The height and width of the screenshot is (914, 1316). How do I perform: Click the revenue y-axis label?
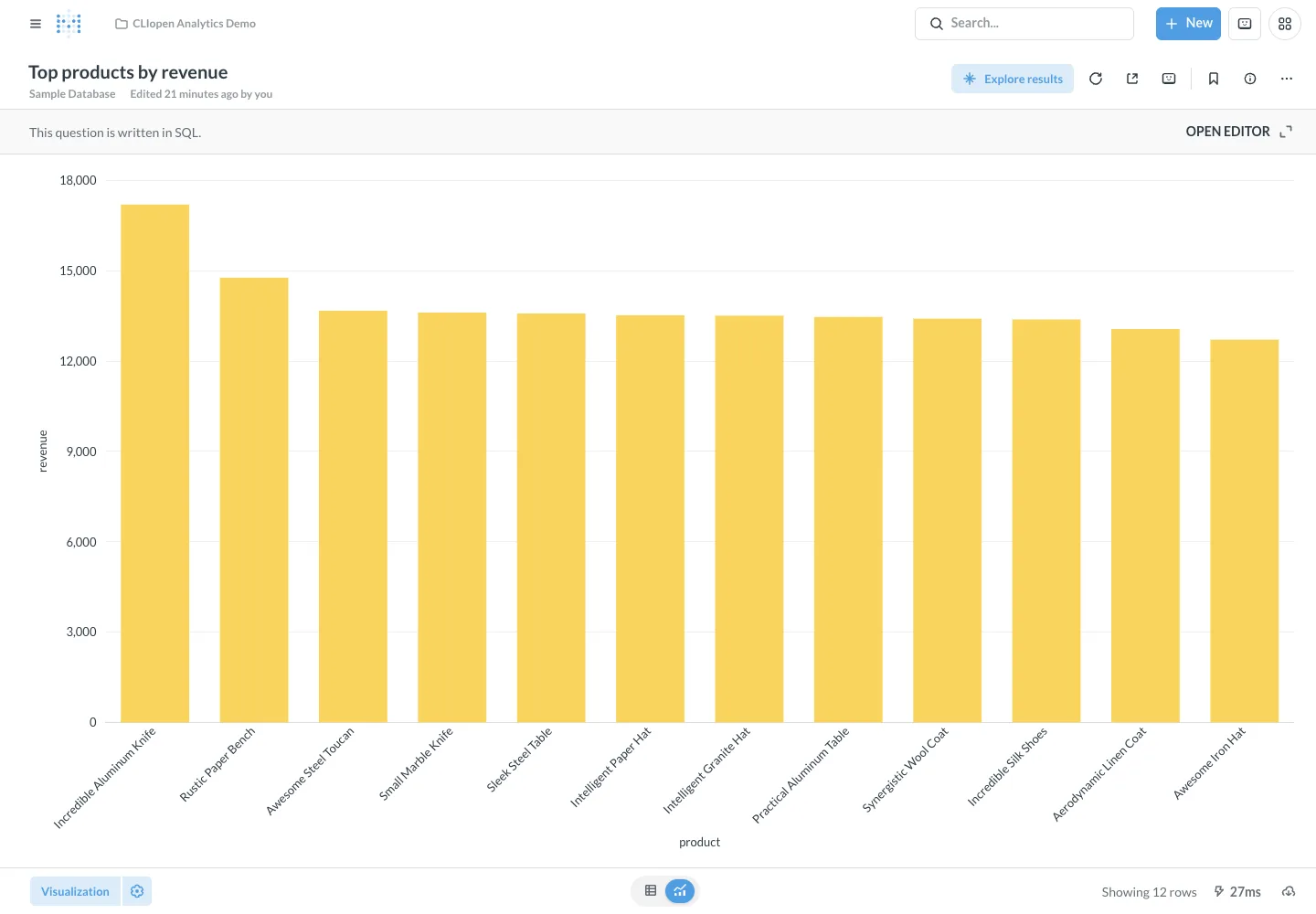[x=42, y=451]
